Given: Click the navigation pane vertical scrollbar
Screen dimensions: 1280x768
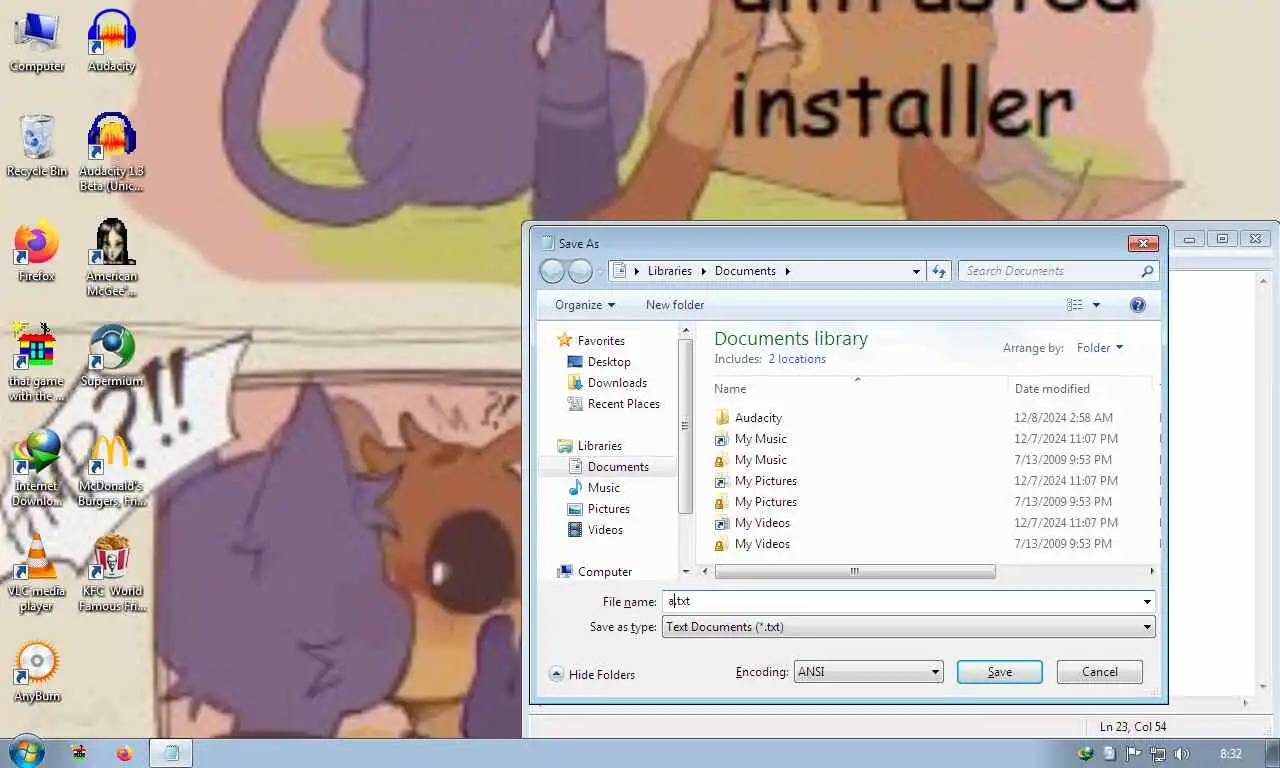Looking at the screenshot, I should 685,426.
